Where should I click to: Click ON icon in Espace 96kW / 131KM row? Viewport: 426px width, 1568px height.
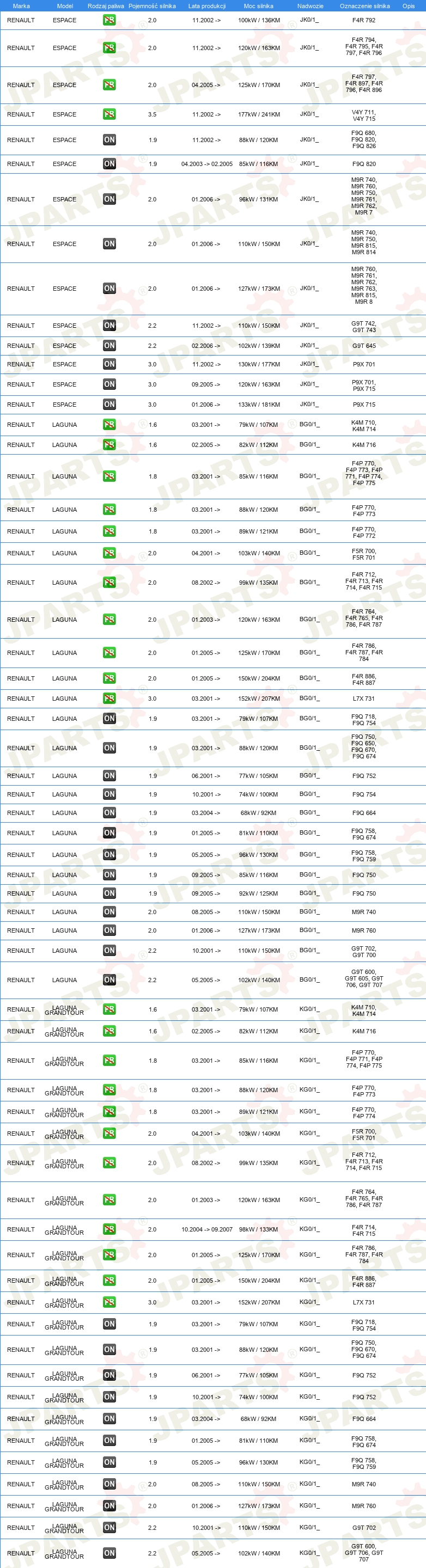[x=109, y=199]
